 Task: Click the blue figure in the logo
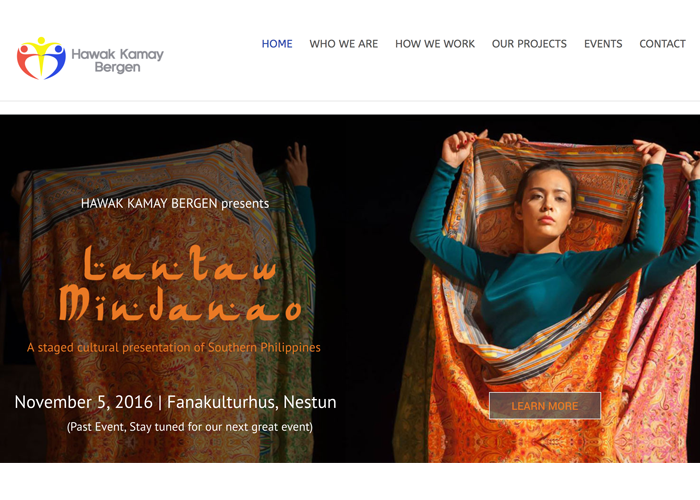click(56, 62)
